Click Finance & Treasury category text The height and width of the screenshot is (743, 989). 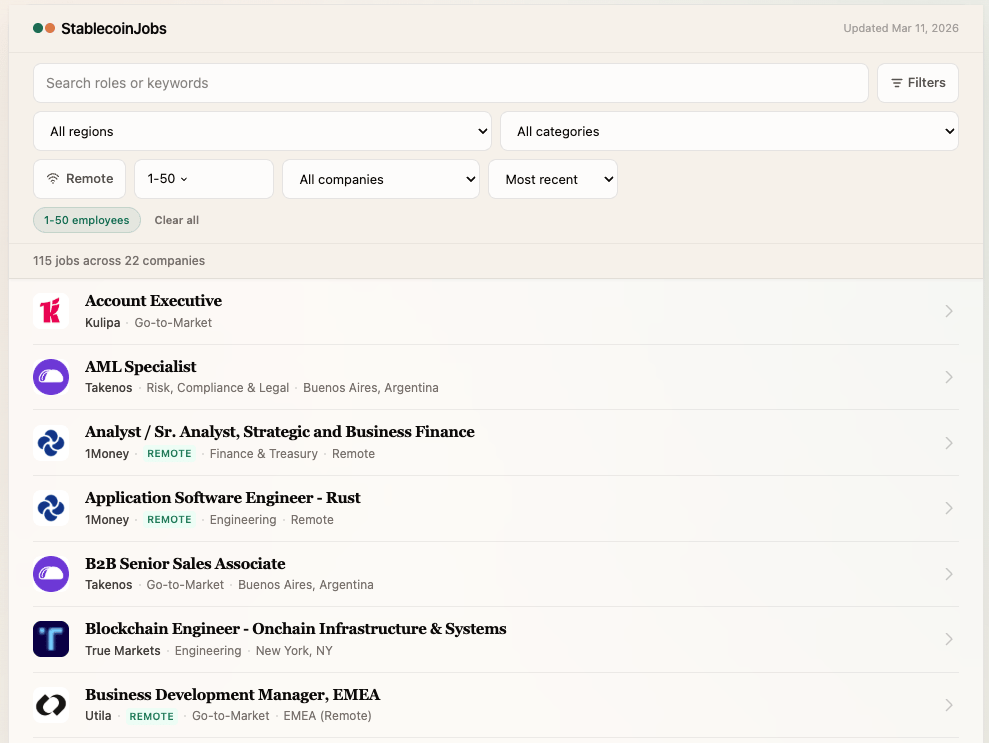(x=264, y=454)
